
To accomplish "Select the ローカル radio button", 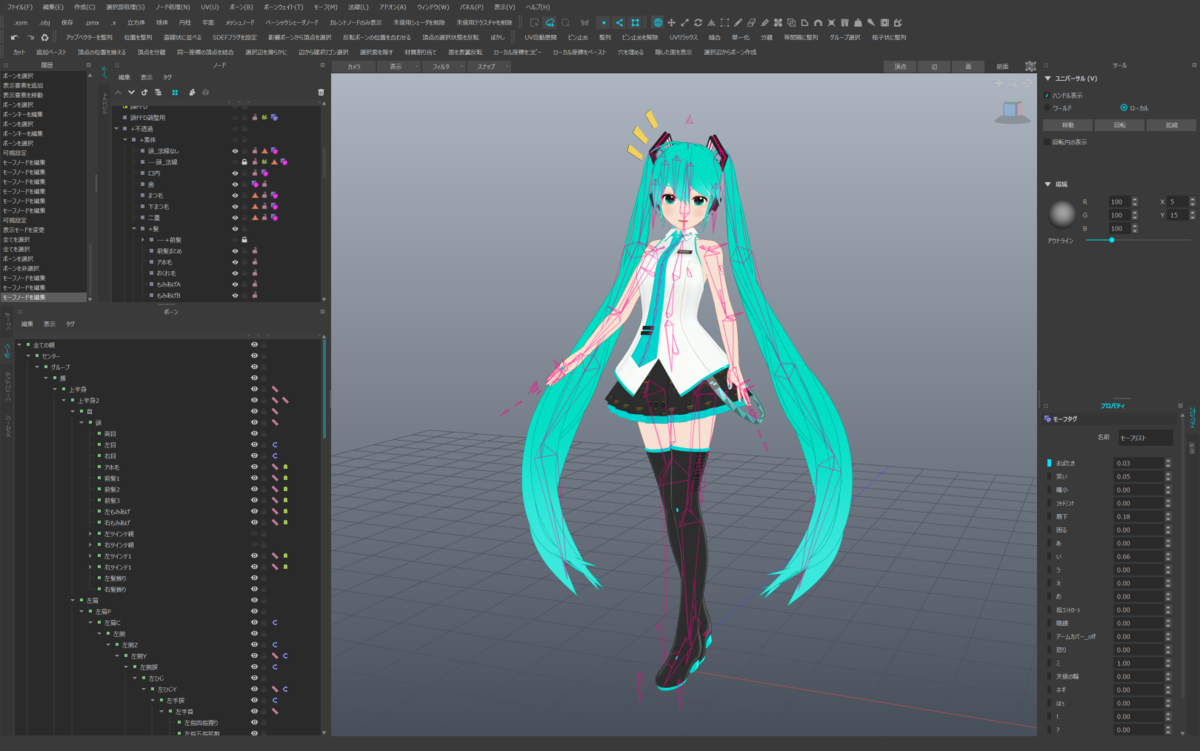I will (x=1124, y=107).
